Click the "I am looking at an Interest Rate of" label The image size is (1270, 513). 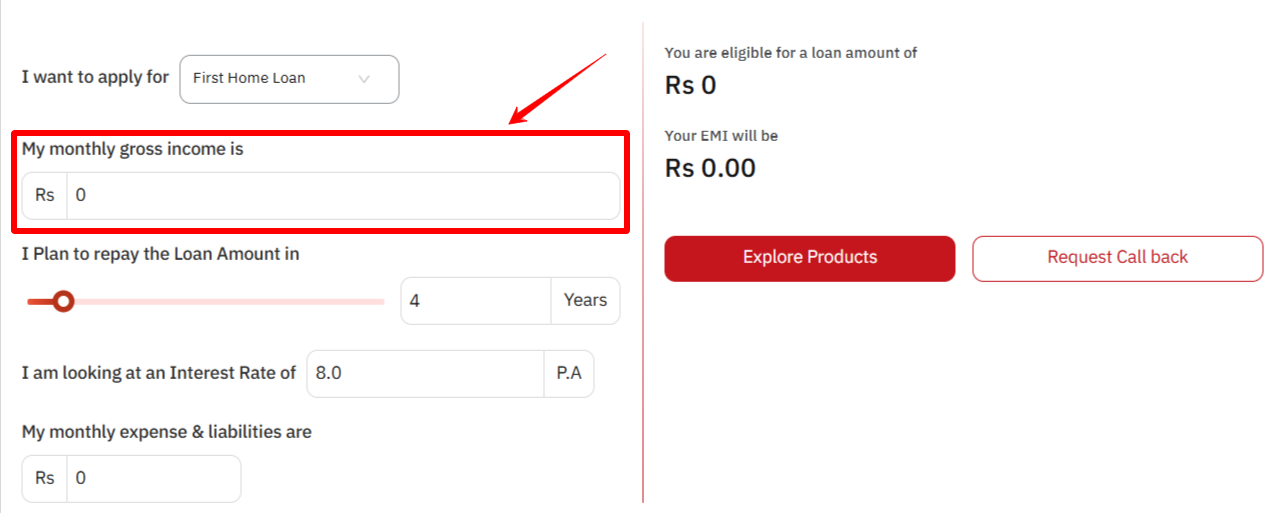(x=159, y=373)
